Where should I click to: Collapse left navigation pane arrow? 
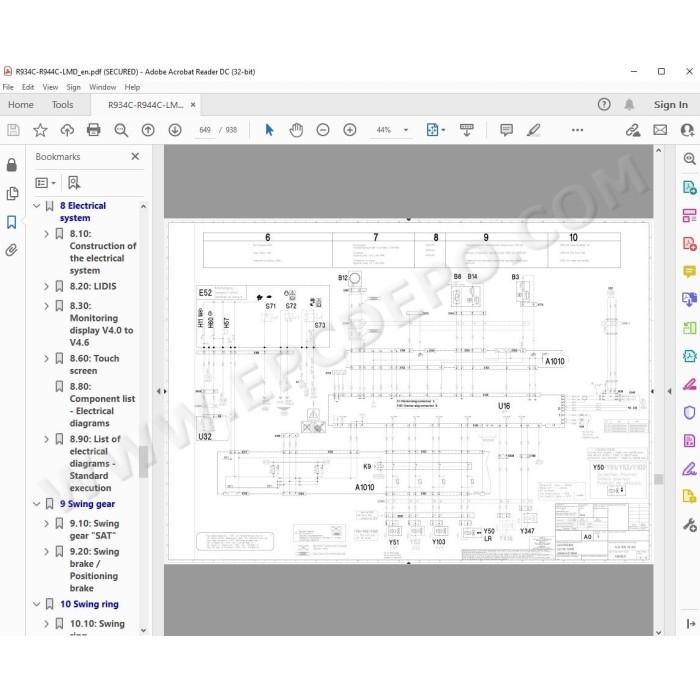158,391
